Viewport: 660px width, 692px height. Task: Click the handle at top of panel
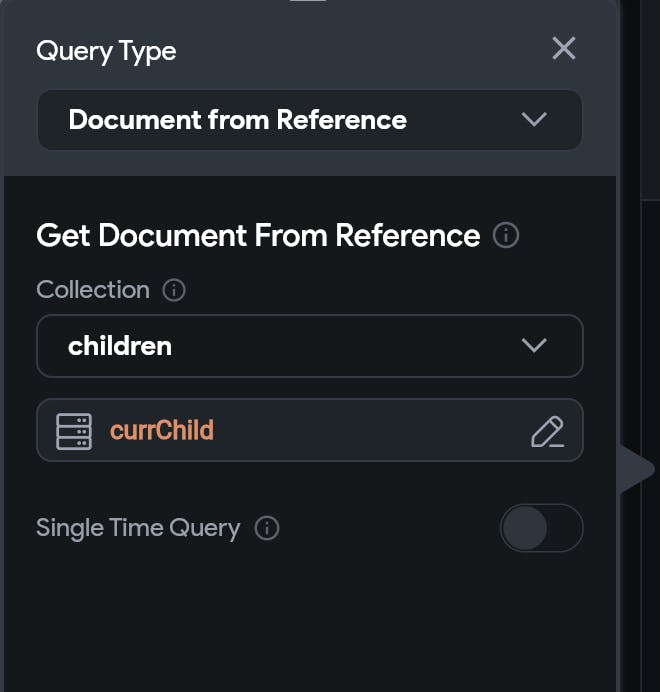309,2
